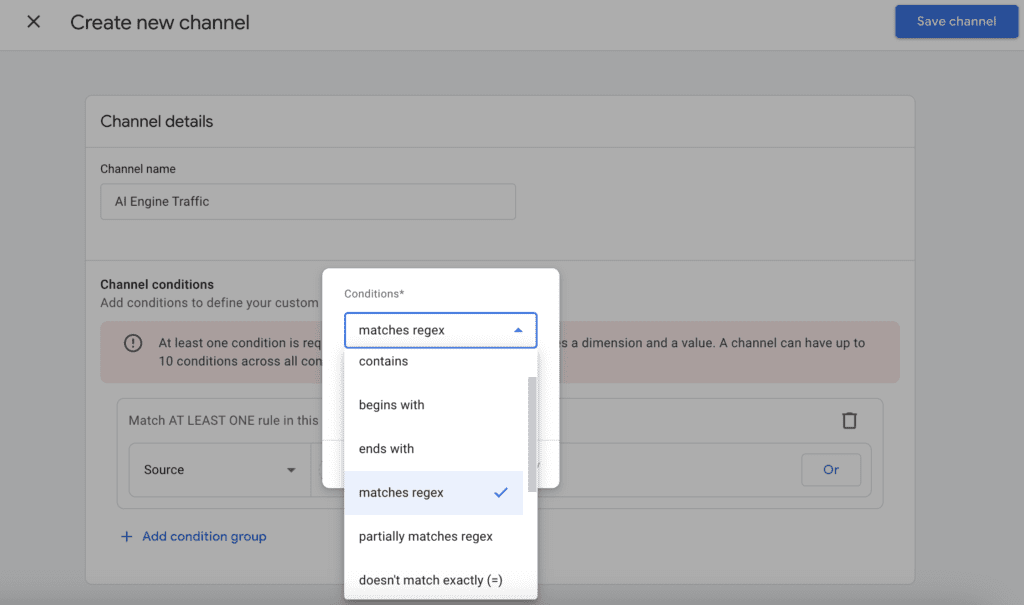Delete the condition group via trash icon
This screenshot has height=605, width=1024.
pos(849,421)
